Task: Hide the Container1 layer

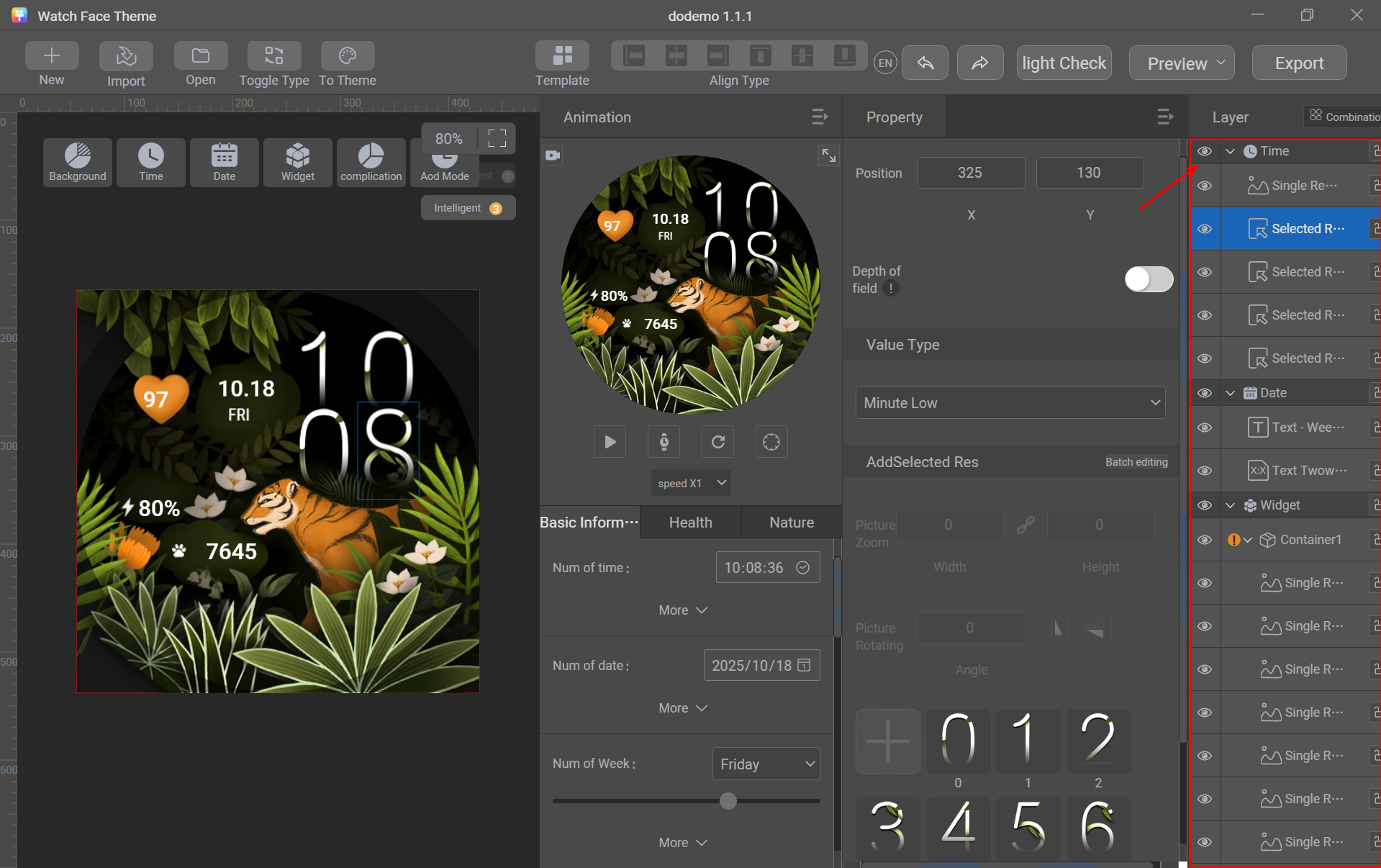Action: [x=1205, y=540]
